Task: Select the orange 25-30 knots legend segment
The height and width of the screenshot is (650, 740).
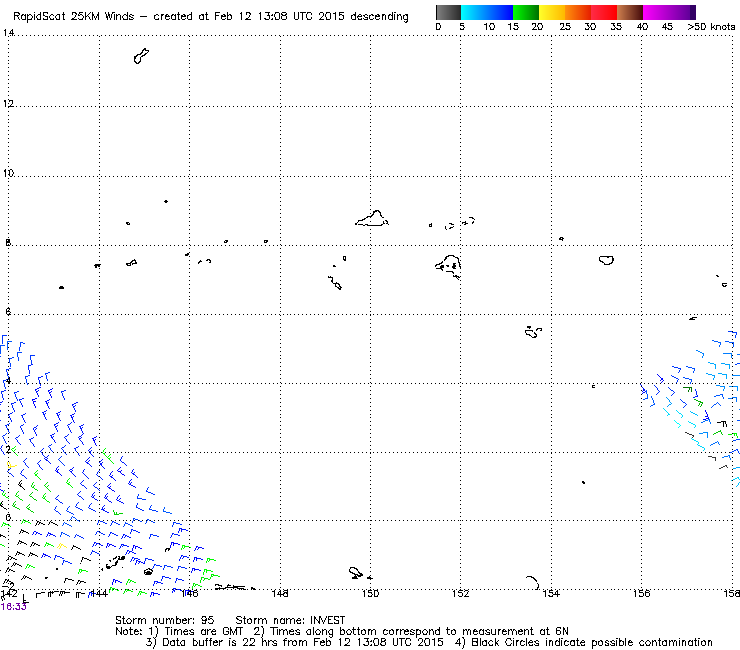Action: point(578,12)
